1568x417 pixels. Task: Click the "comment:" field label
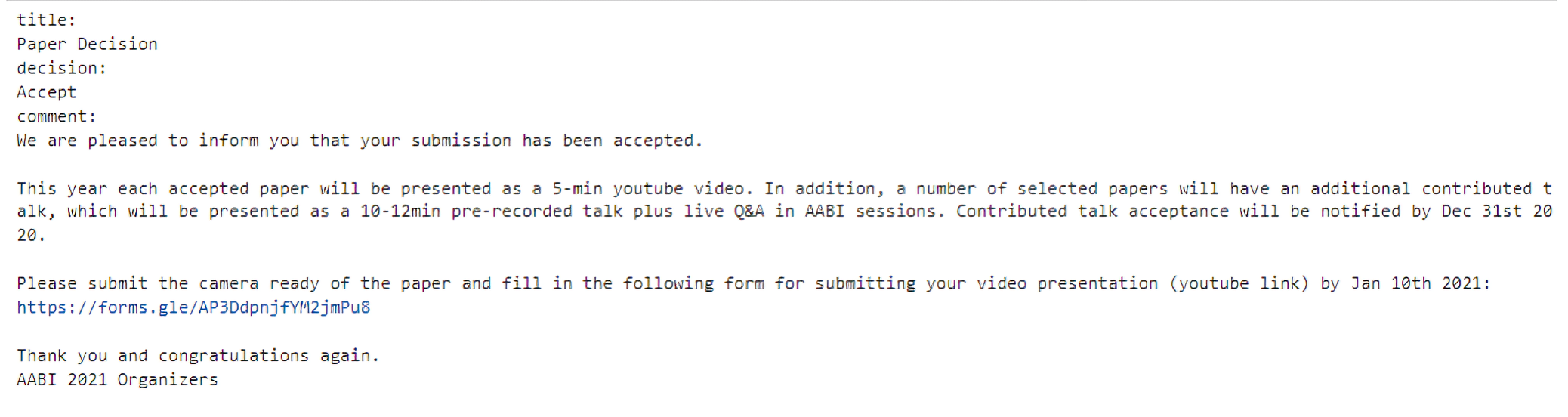(57, 116)
